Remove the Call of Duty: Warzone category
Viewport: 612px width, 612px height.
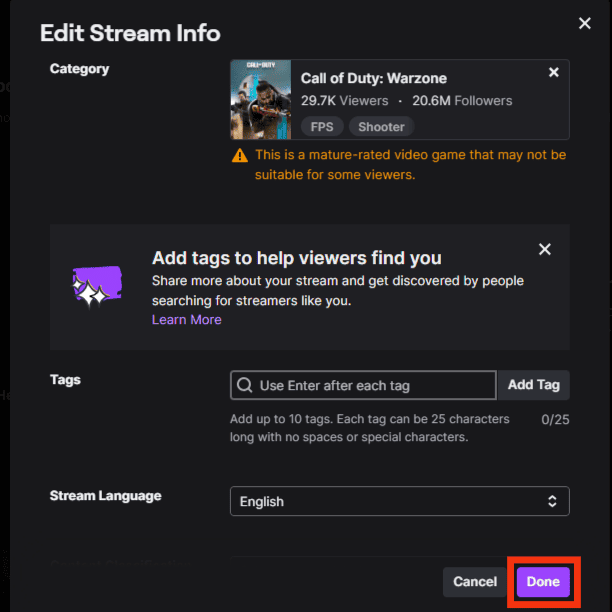click(553, 72)
